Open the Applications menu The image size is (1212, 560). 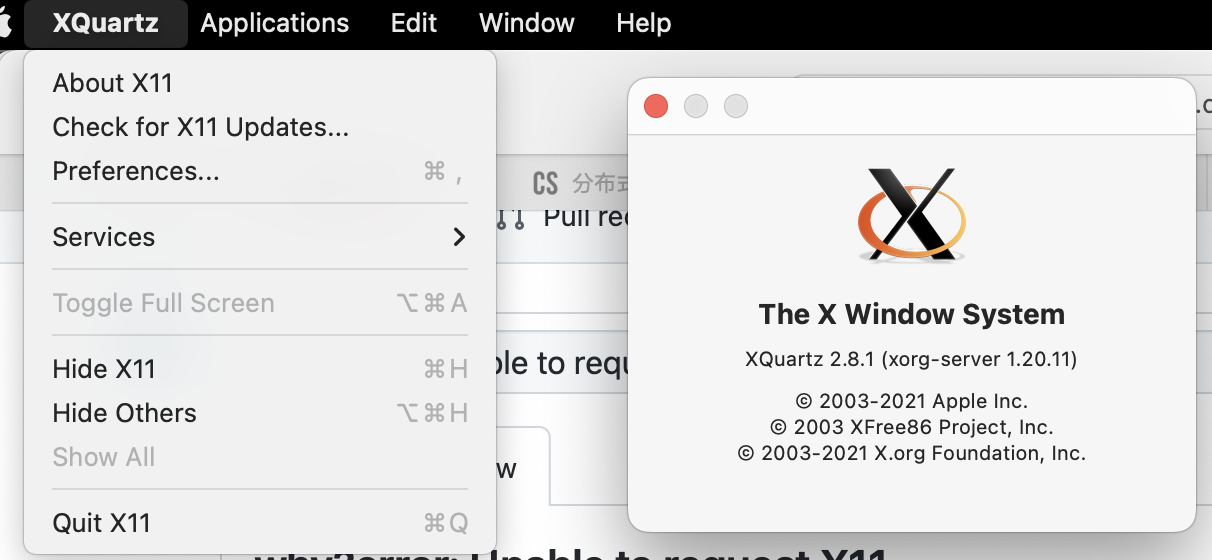coord(275,23)
